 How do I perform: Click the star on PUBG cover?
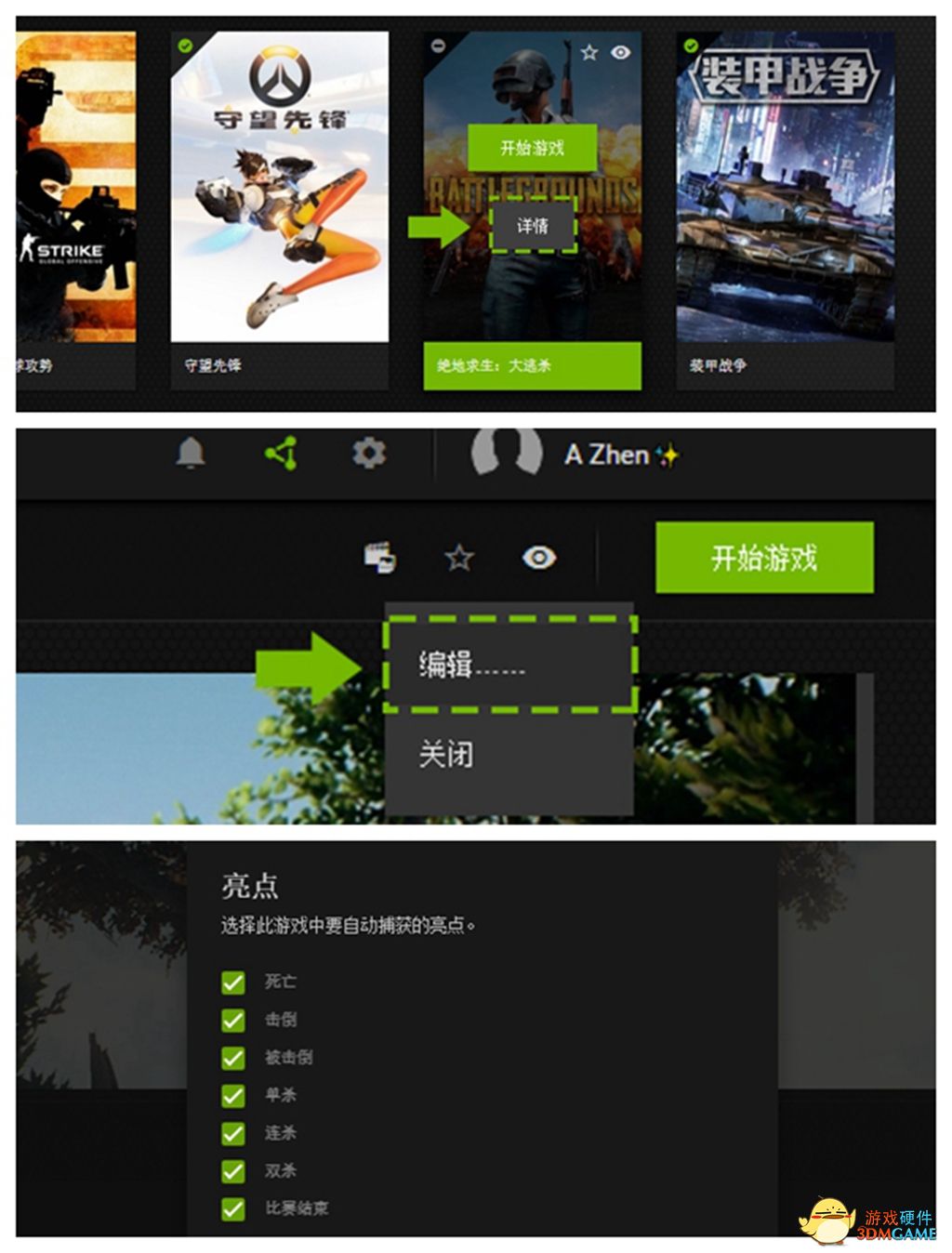[589, 53]
